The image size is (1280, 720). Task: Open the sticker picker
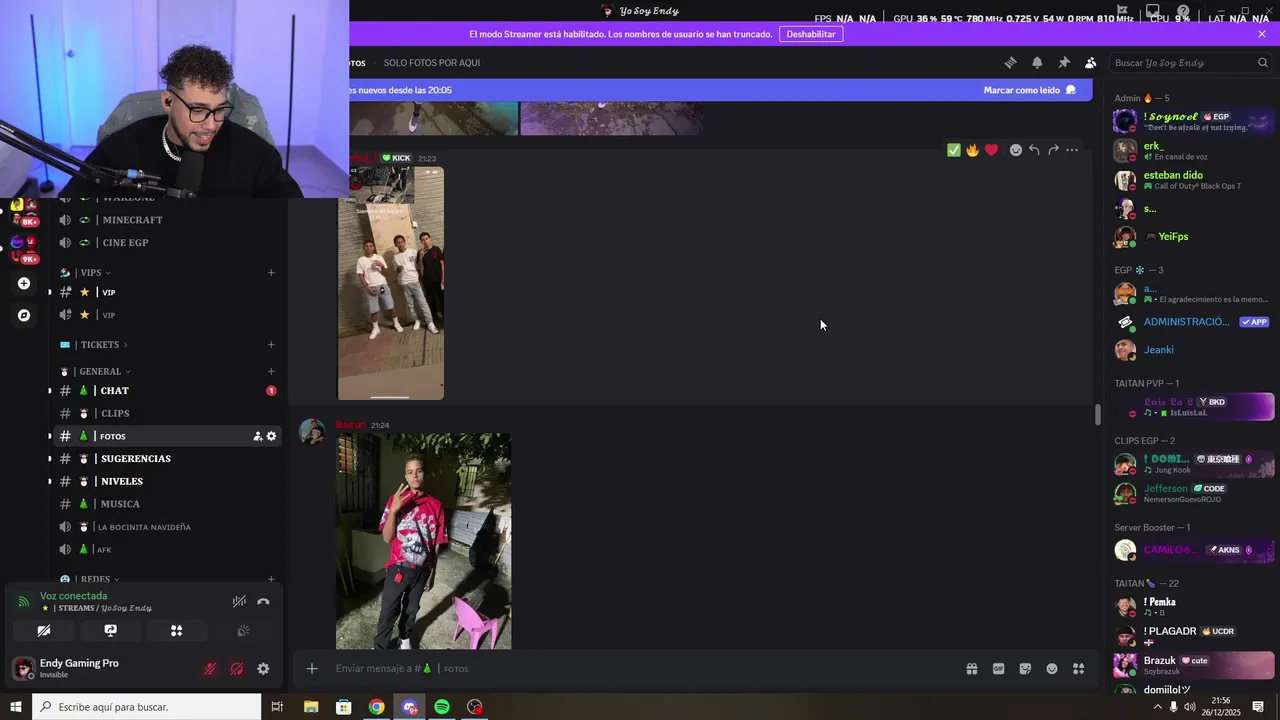tap(1025, 669)
